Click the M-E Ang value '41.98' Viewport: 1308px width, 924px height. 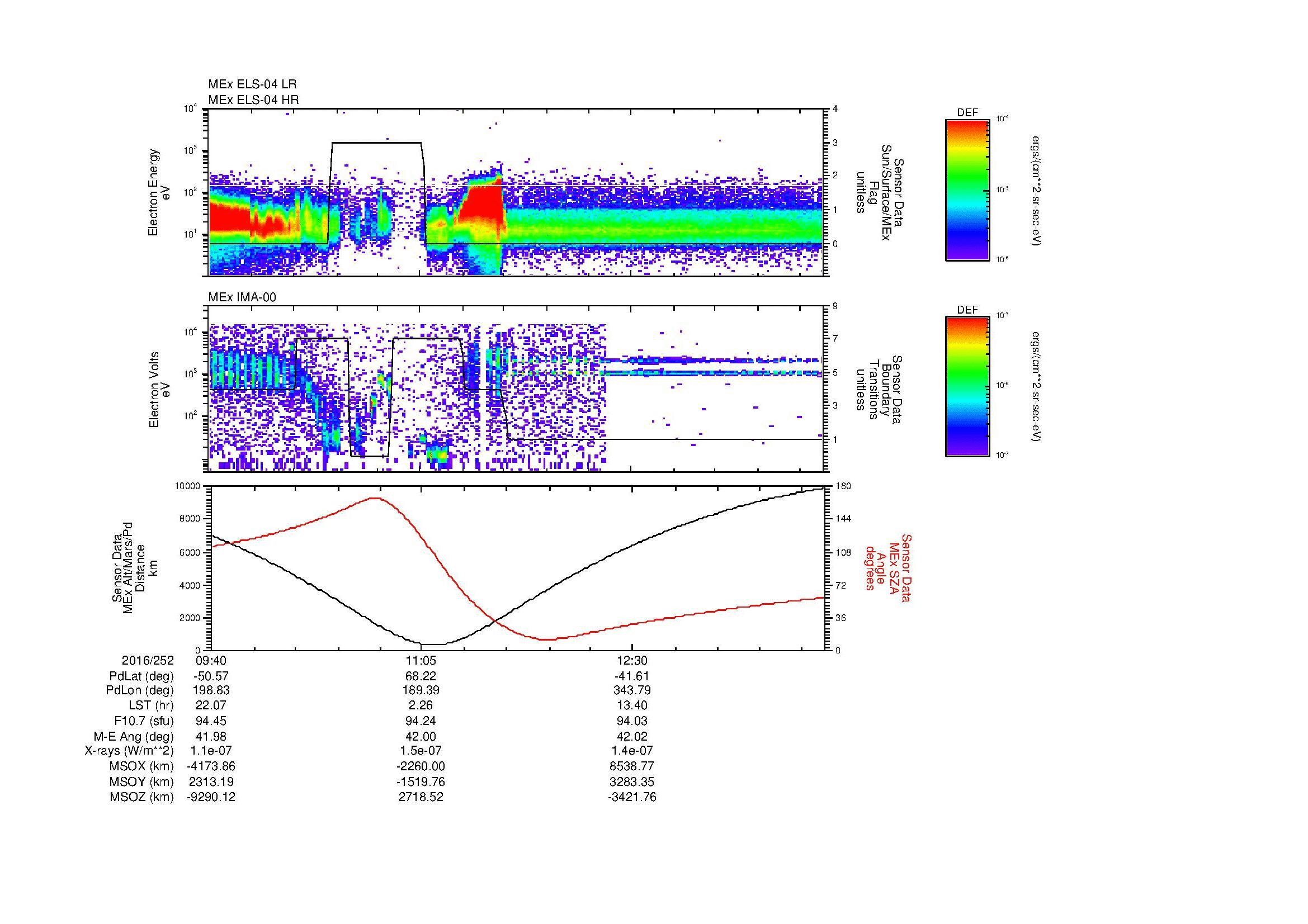[211, 736]
